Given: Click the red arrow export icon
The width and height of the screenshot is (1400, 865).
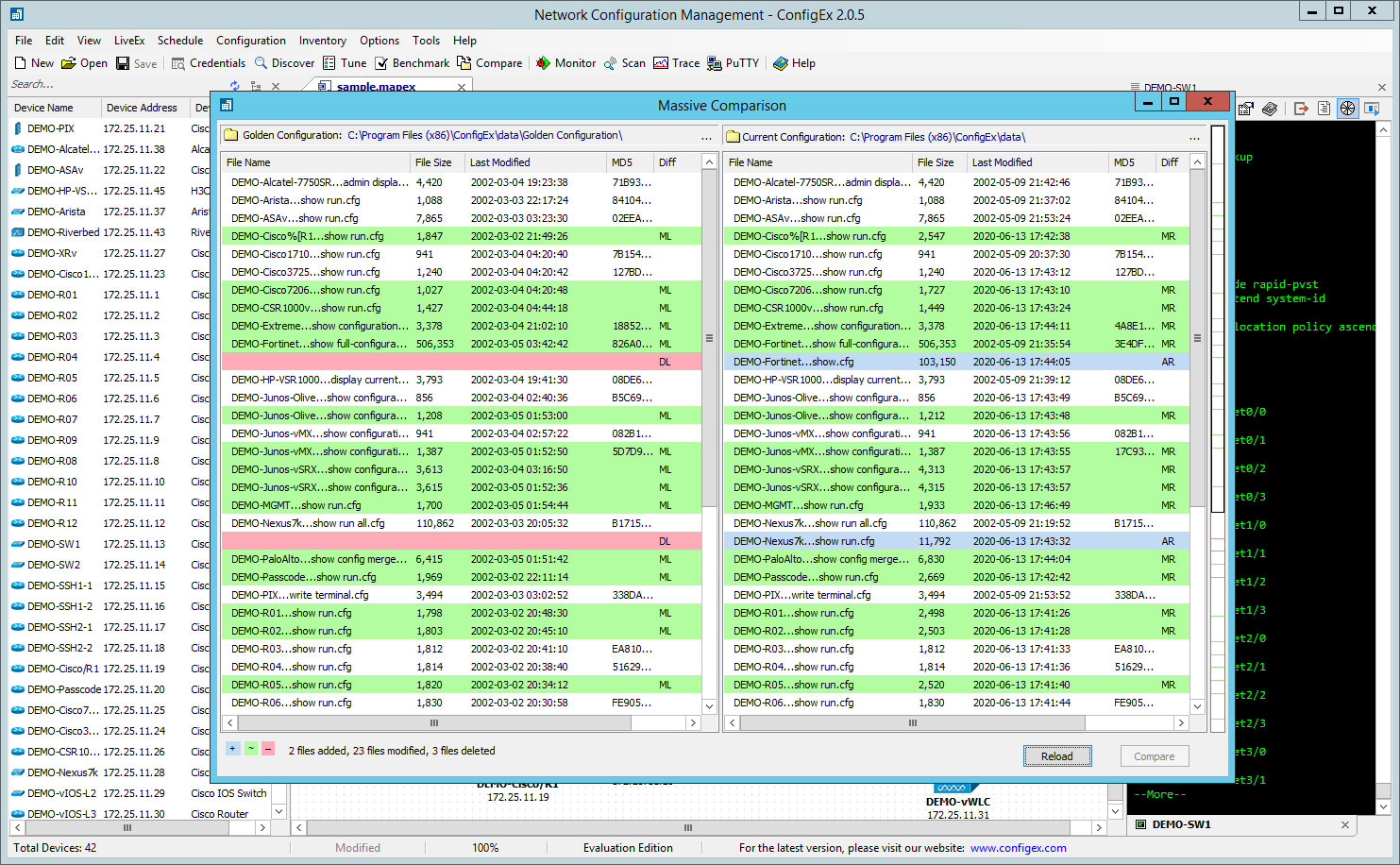Looking at the screenshot, I should pos(1301,109).
